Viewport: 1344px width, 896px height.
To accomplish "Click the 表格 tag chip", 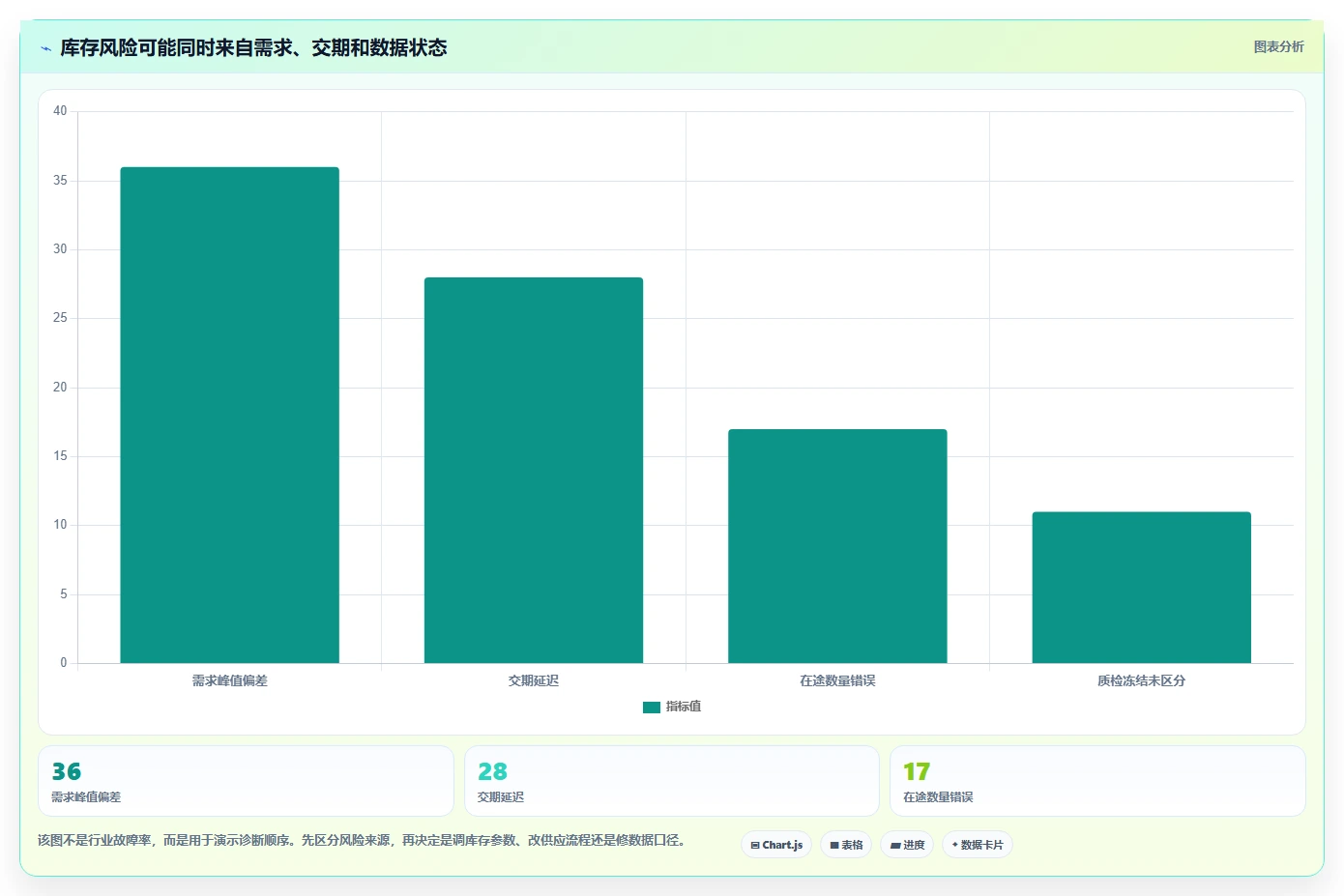I will [x=846, y=845].
